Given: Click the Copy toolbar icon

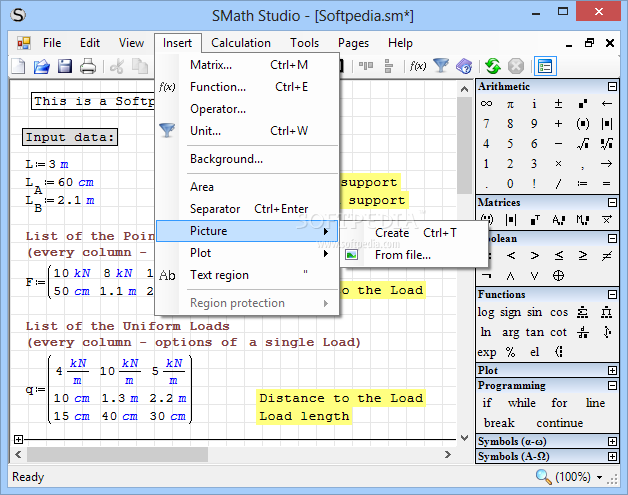Looking at the screenshot, I should pyautogui.click(x=140, y=66).
